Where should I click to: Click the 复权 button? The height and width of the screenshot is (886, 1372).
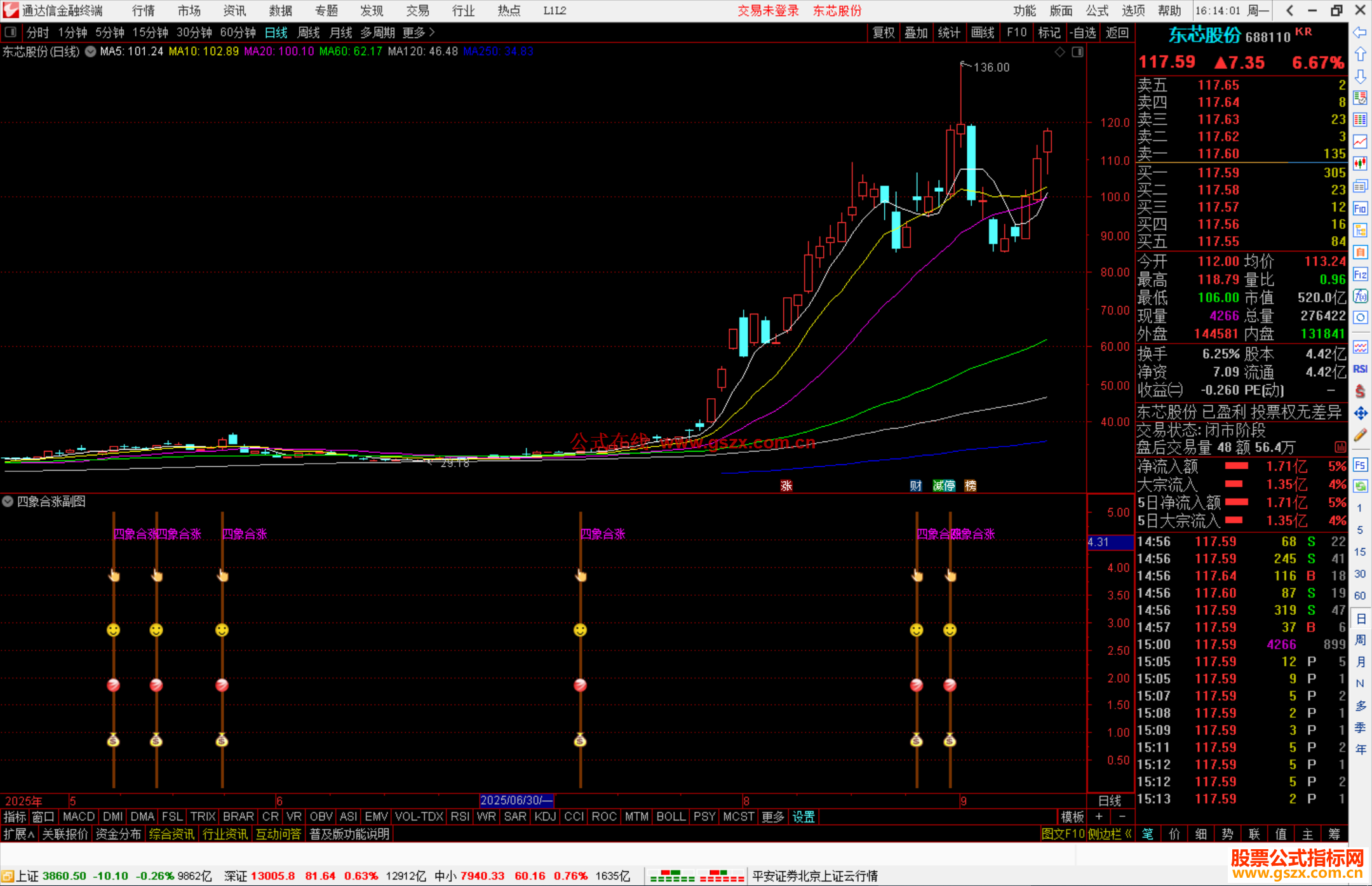(884, 32)
